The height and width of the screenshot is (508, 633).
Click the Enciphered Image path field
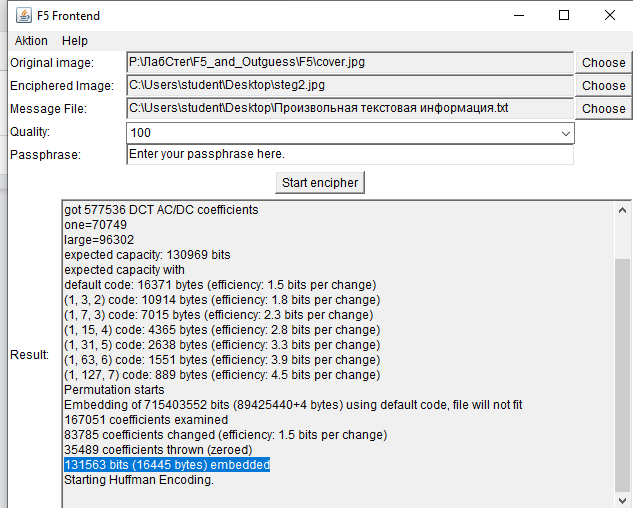click(350, 86)
